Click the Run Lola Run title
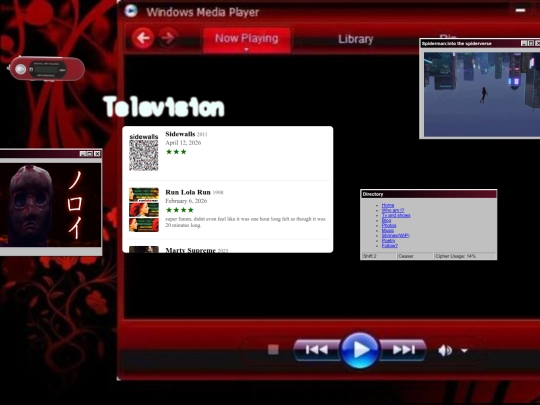This screenshot has height=405, width=540. coord(188,192)
